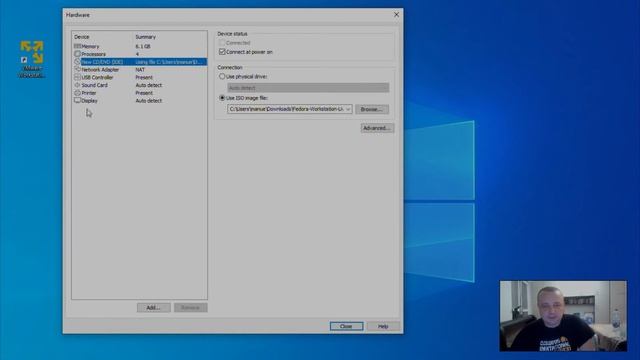Click the Printer device icon
640x360 pixels.
point(78,93)
